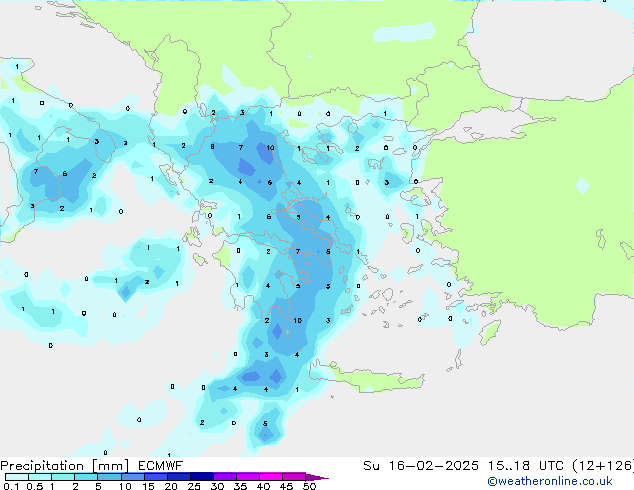Click the 1–2 mm legend swatch

click(x=63, y=477)
